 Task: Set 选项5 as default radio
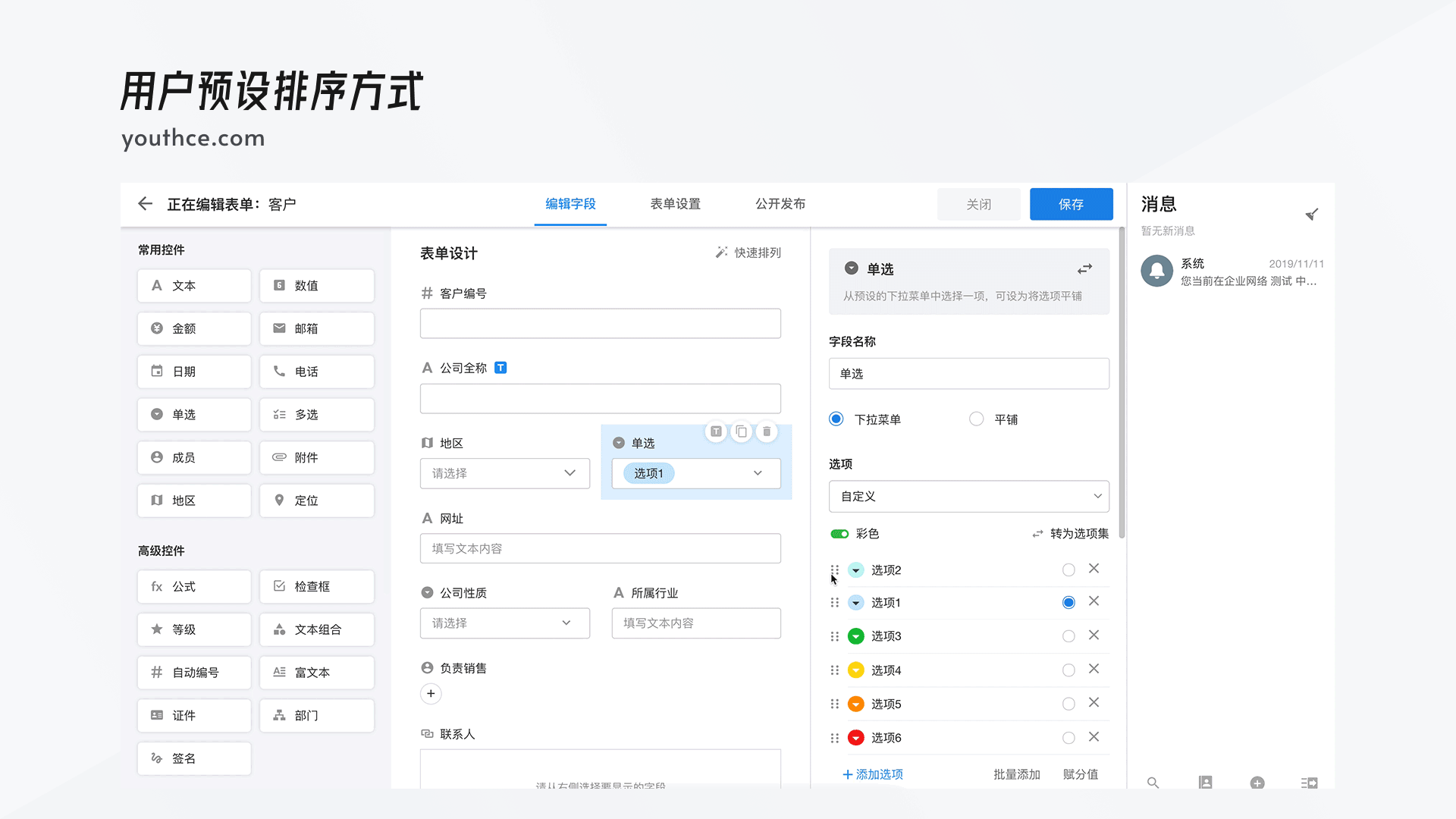click(1068, 704)
